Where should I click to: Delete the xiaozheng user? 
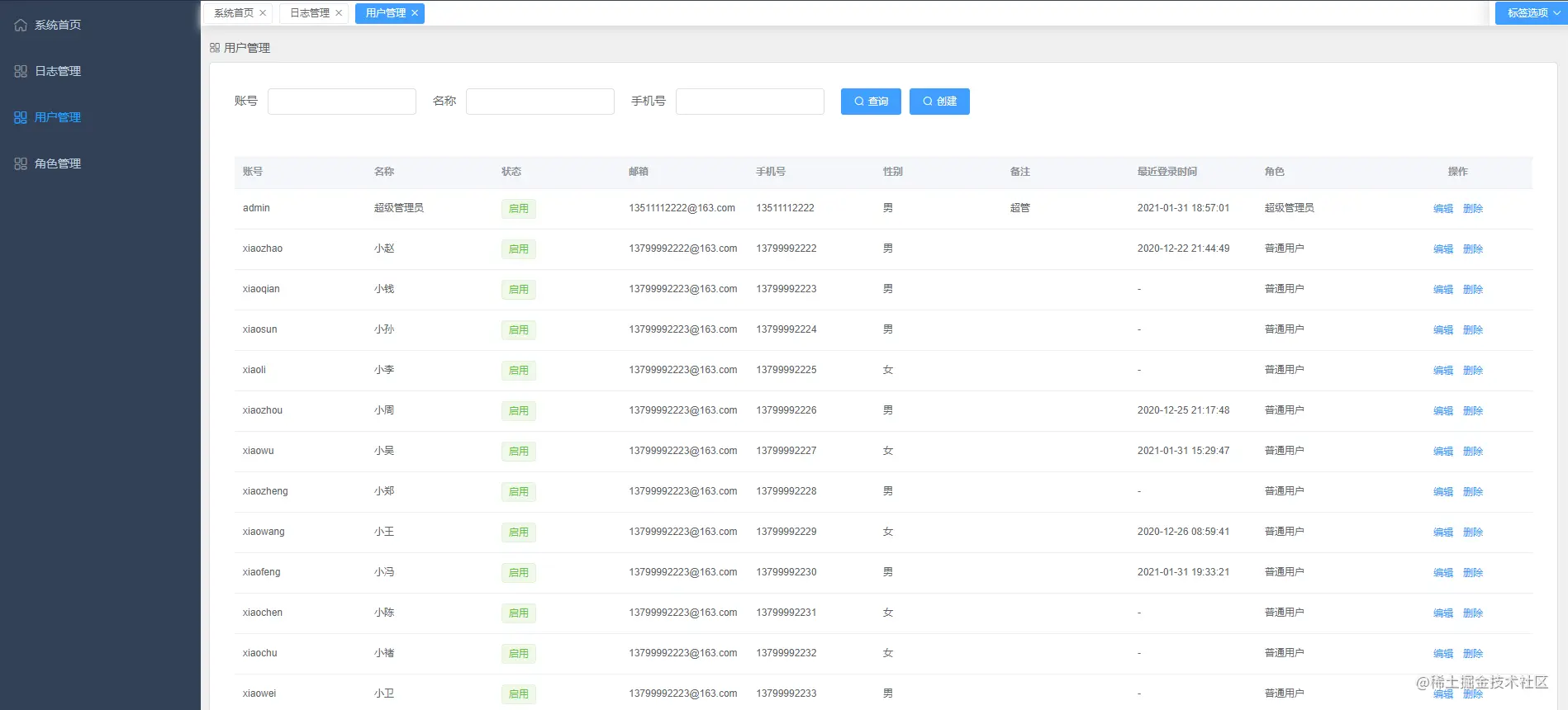pos(1473,492)
